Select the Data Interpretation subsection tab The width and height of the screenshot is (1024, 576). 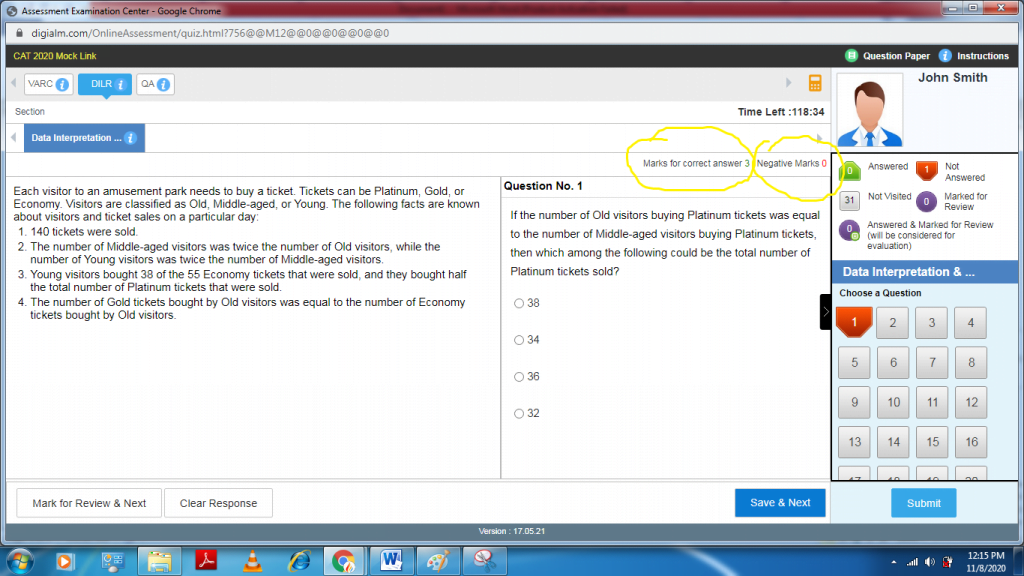click(x=84, y=138)
